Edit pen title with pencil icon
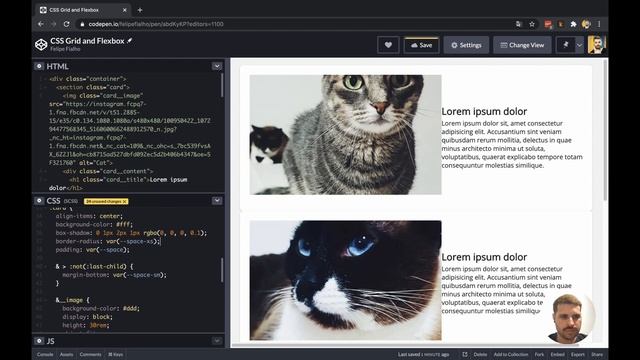This screenshot has width=640, height=360. coord(130,40)
